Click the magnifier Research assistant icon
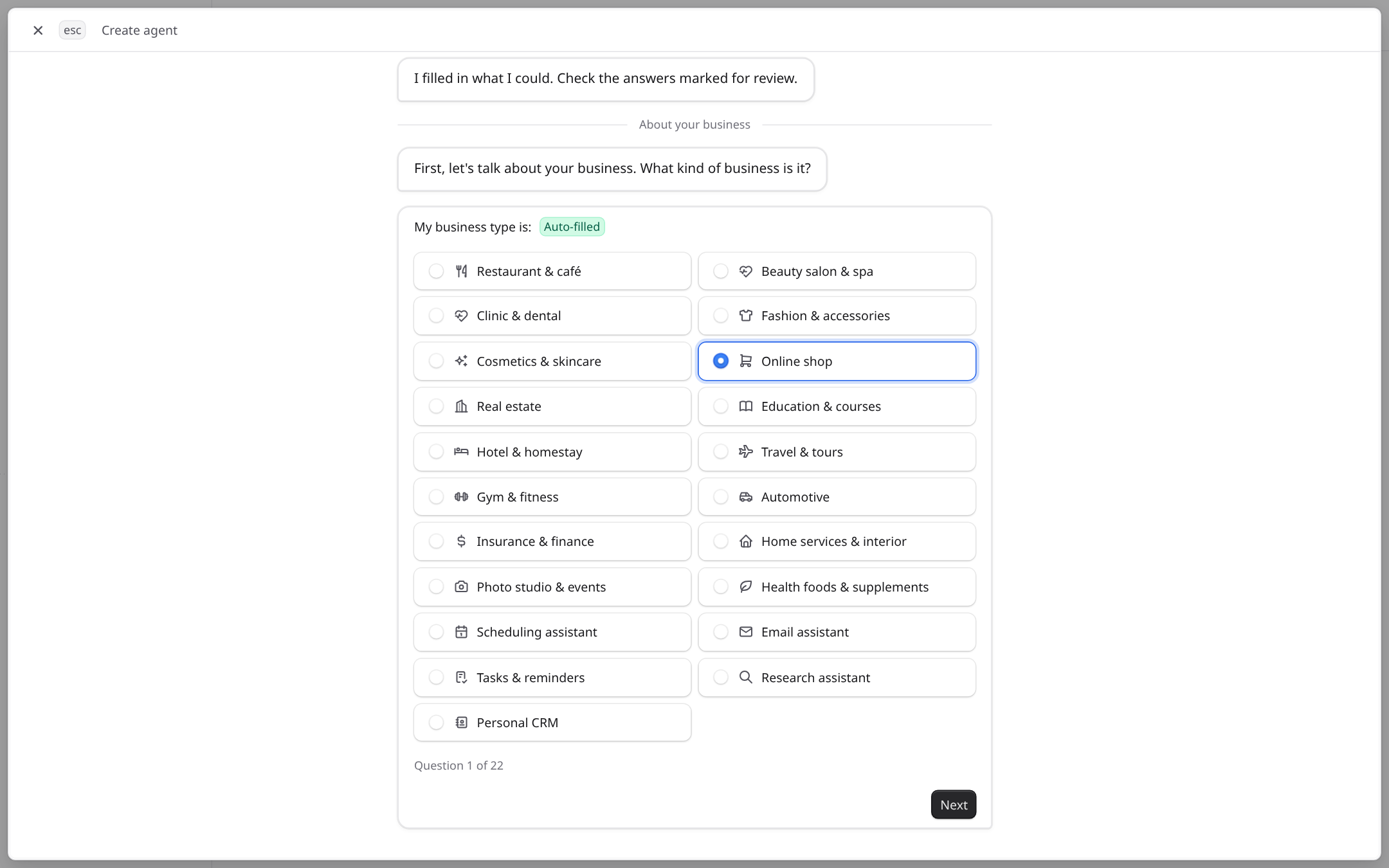Screen dimensions: 1389x868 [746, 678]
